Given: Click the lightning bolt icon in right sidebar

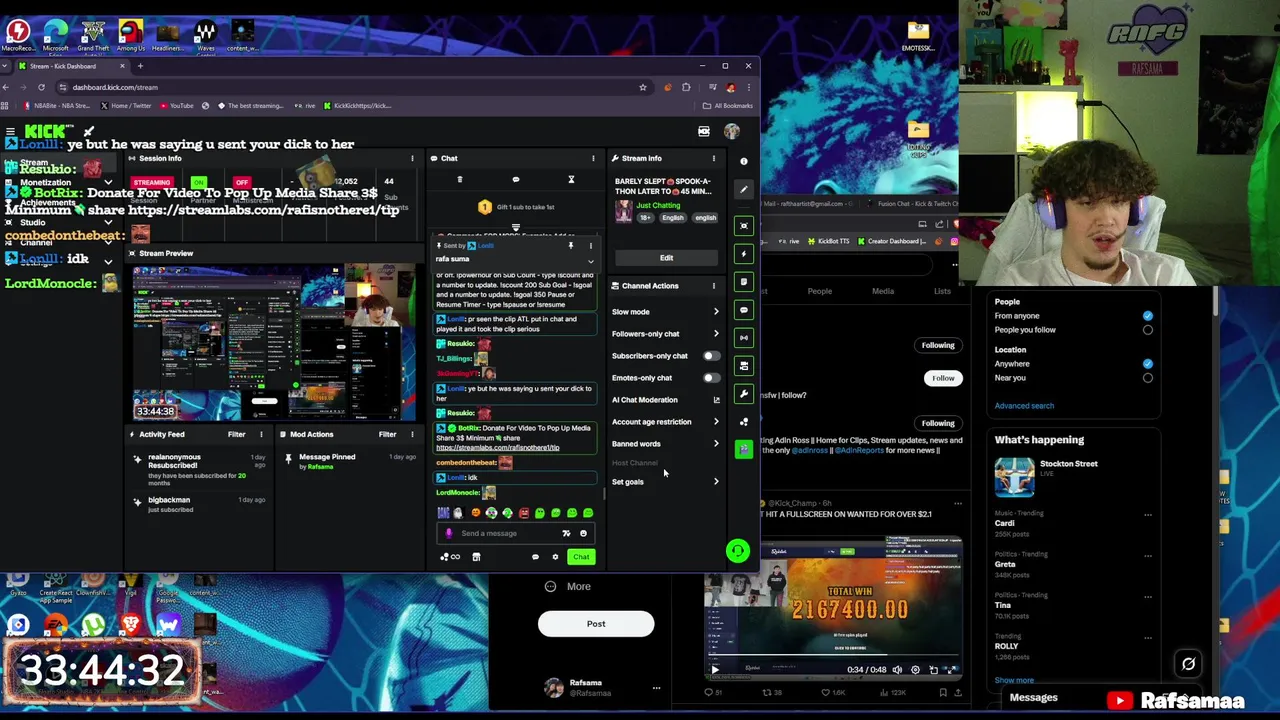Looking at the screenshot, I should [743, 254].
